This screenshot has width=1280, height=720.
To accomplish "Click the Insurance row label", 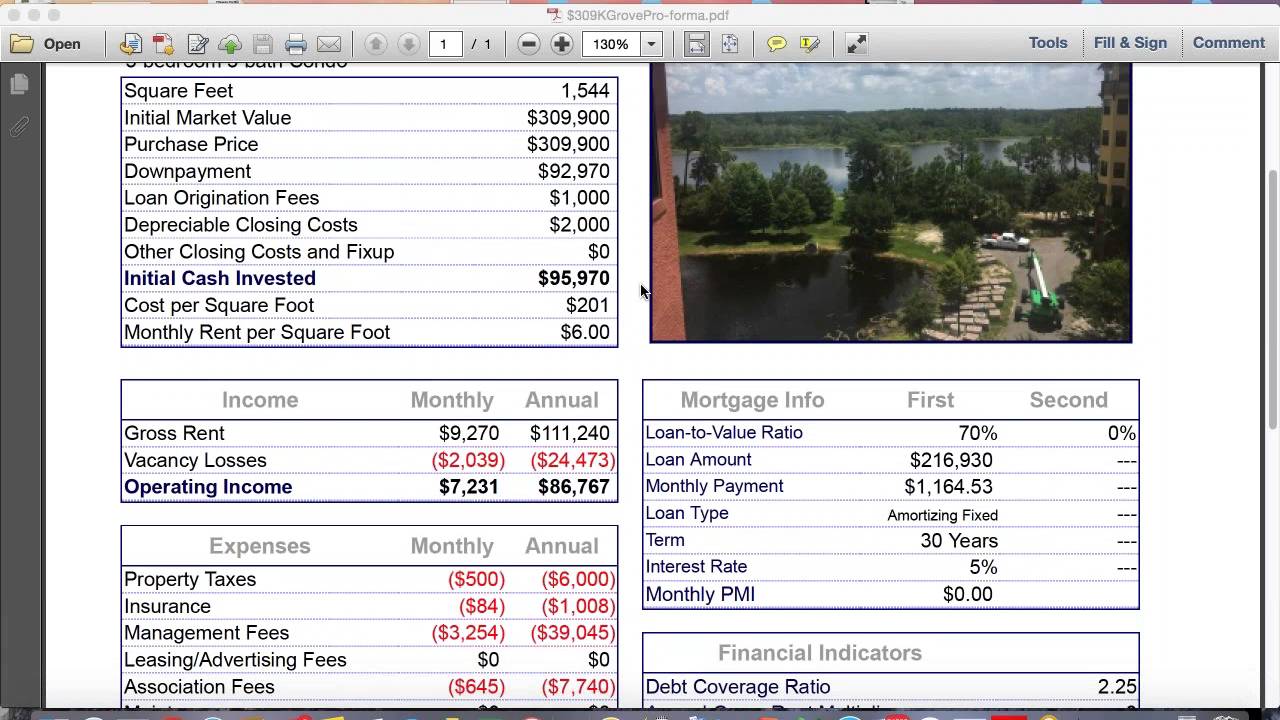I will (x=167, y=606).
